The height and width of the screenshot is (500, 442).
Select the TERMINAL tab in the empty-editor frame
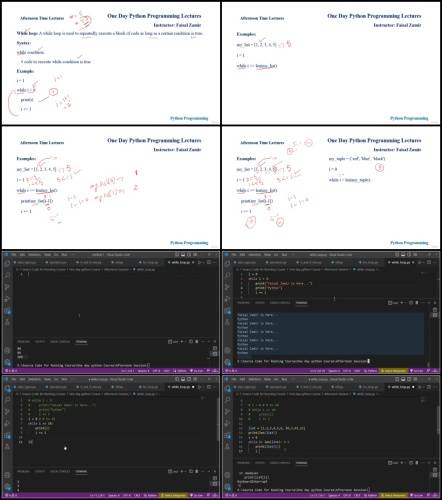[81, 342]
